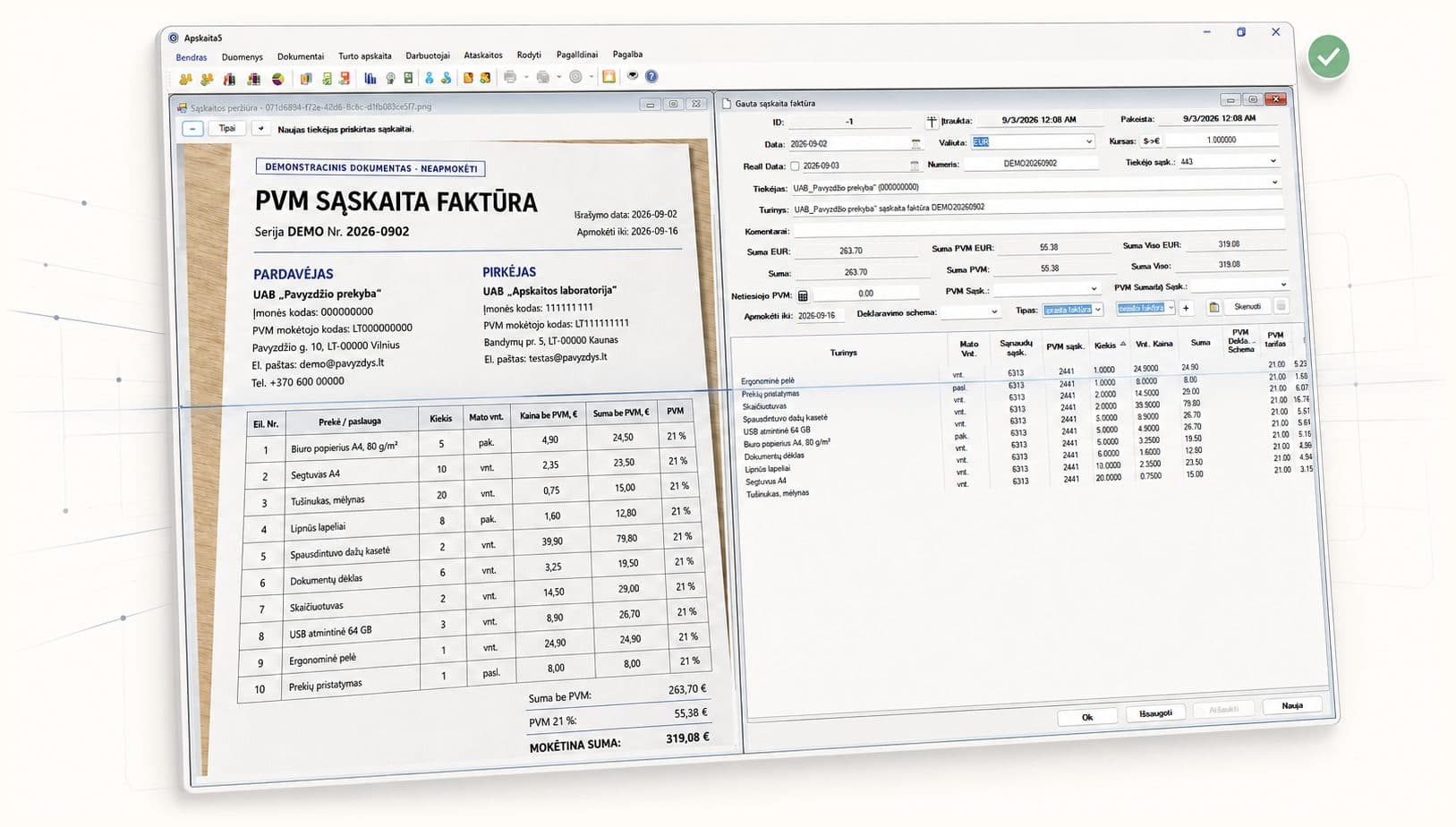Open the Dokumentai menu
The image size is (1456, 827).
coord(301,56)
